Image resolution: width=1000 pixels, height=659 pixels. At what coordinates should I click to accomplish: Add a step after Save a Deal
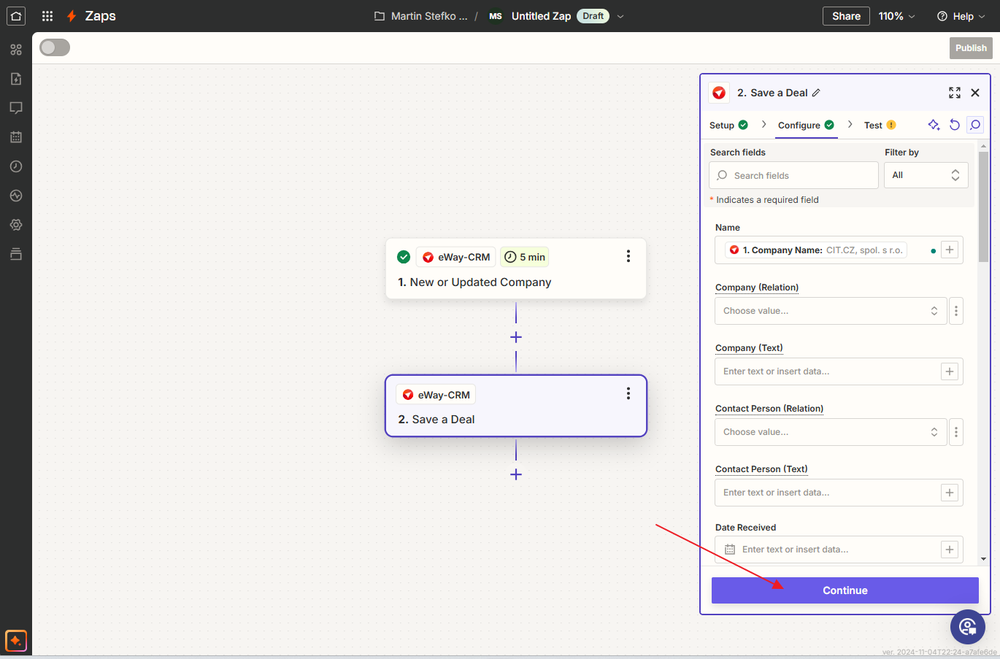516,474
